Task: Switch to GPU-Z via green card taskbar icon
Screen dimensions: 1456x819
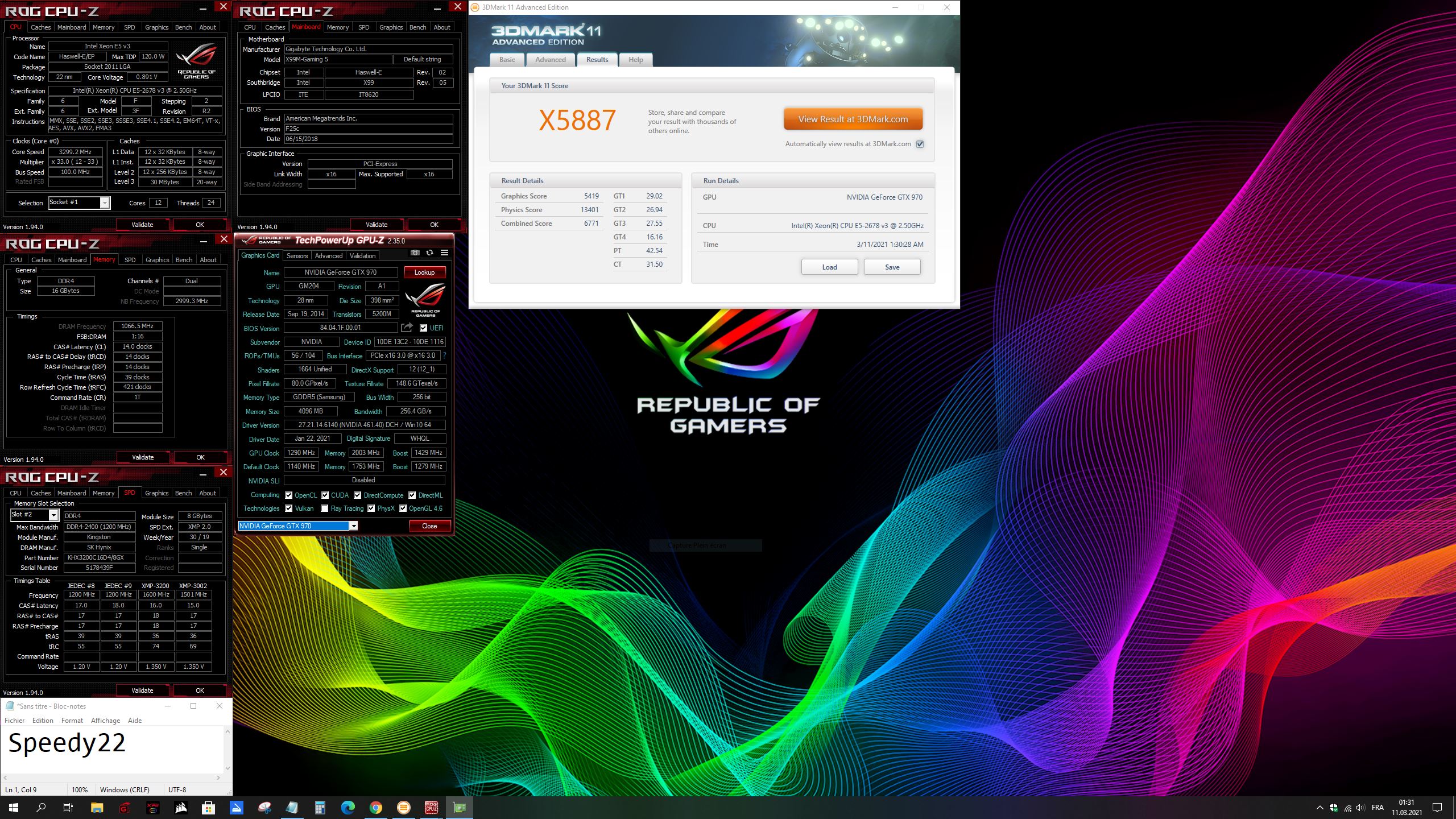Action: click(459, 808)
